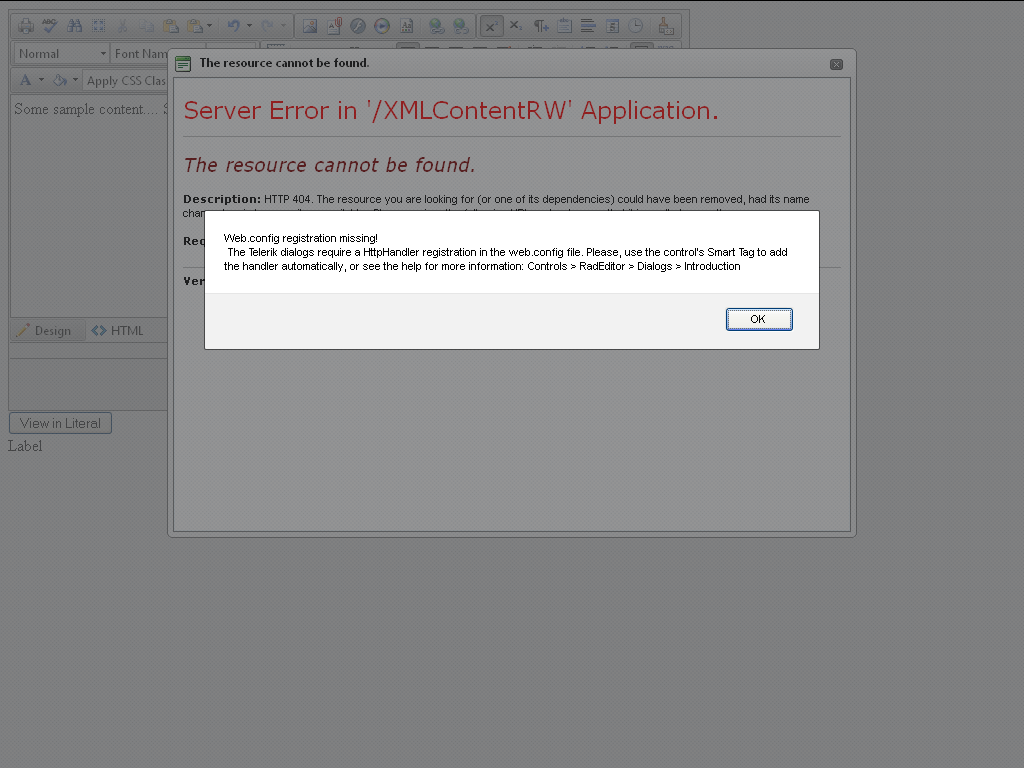This screenshot has height=768, width=1024.
Task: Click OK in the Web.config alert
Action: (759, 319)
